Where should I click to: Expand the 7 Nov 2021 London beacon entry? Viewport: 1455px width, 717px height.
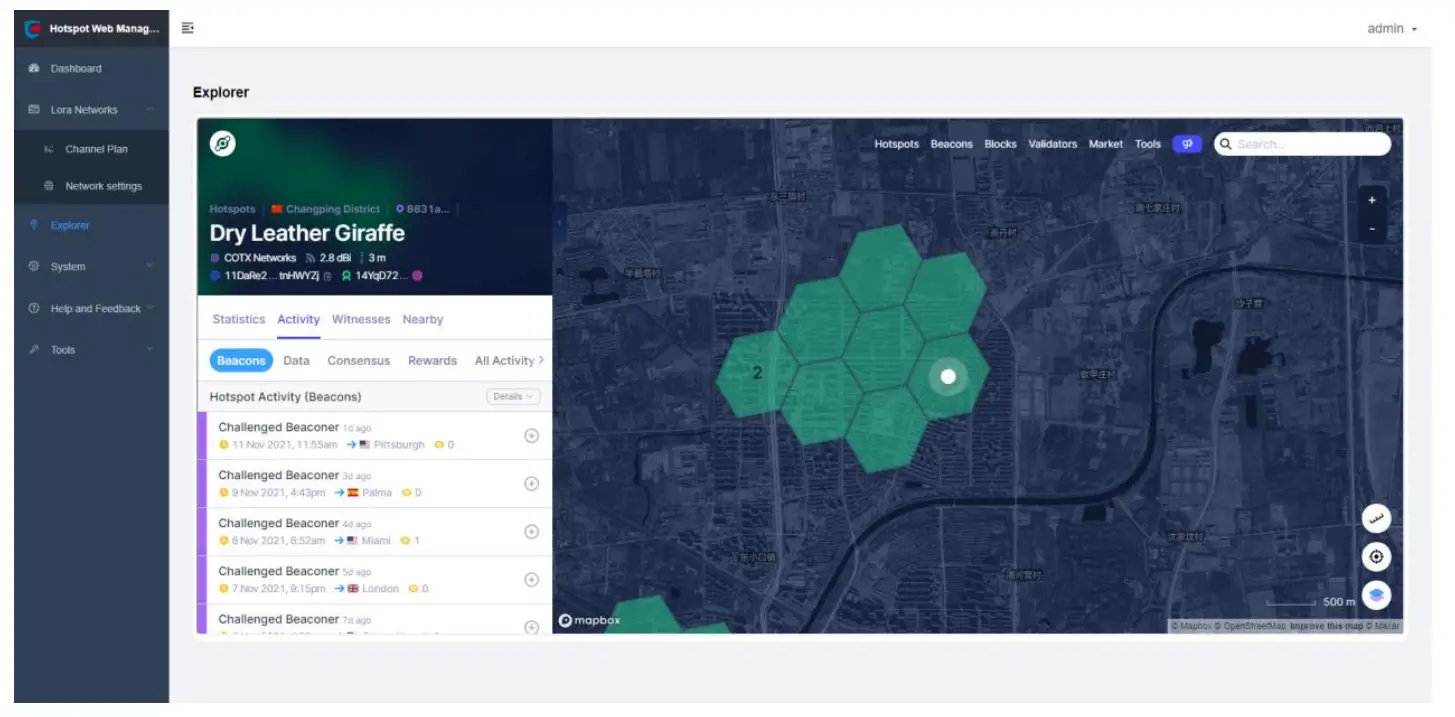532,579
